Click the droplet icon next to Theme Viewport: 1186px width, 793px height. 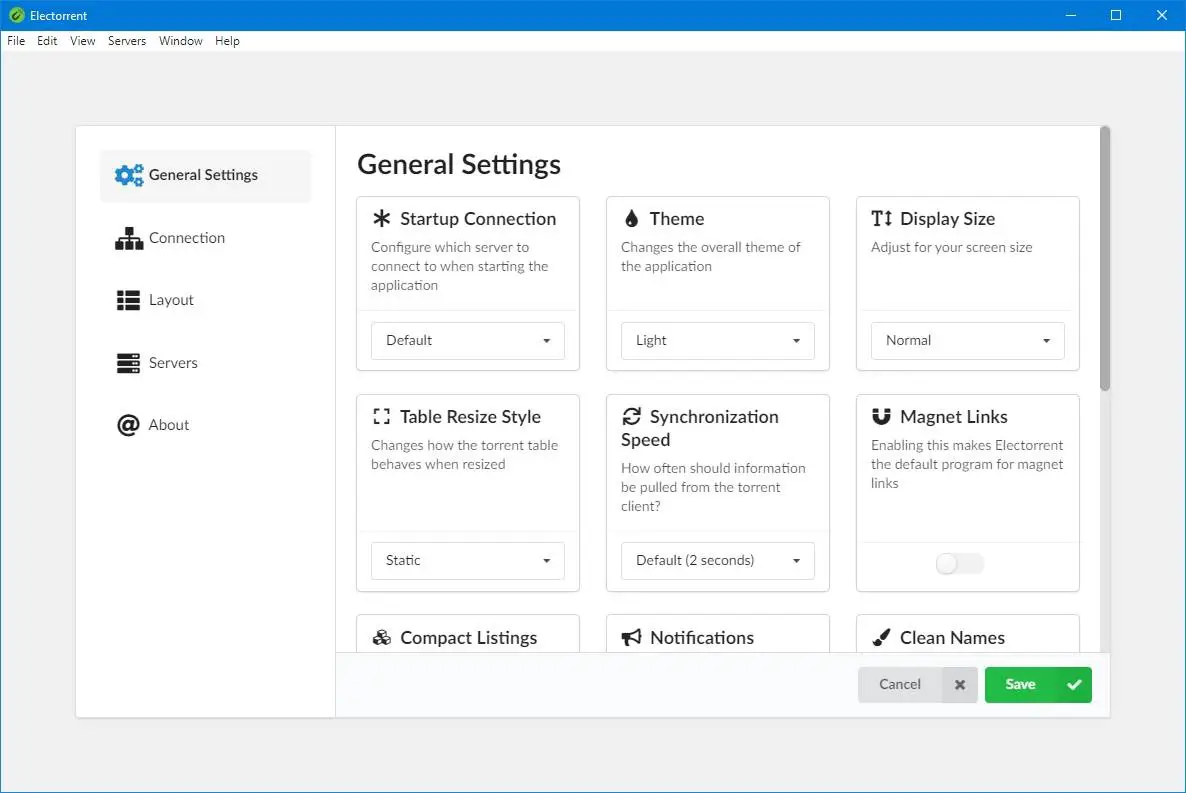[x=631, y=219]
